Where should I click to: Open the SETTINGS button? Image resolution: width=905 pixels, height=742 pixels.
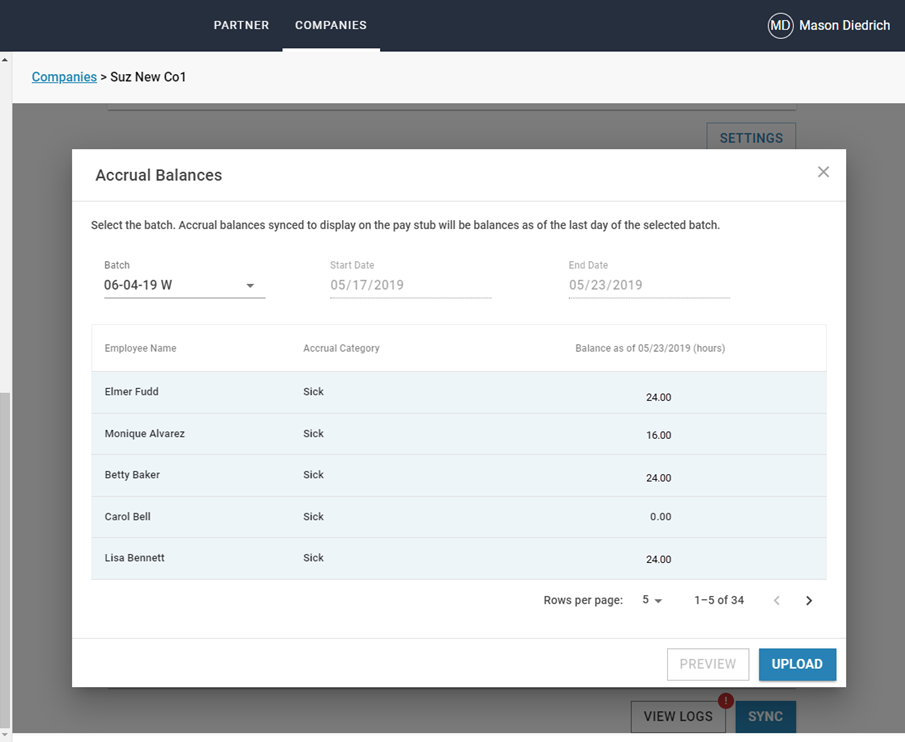[751, 137]
